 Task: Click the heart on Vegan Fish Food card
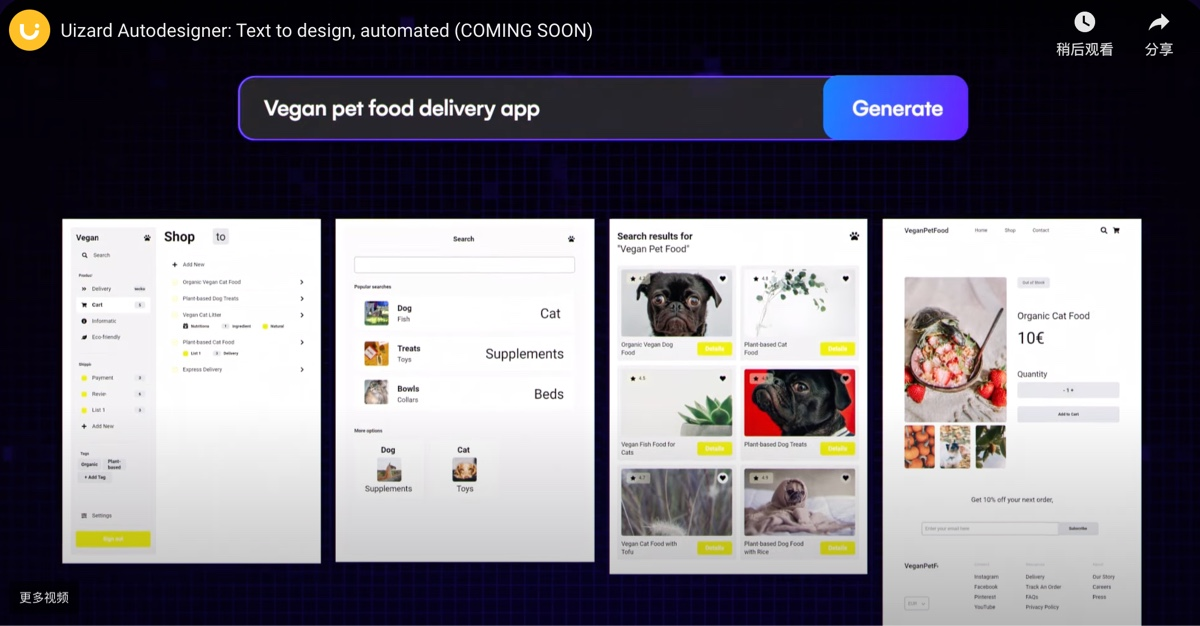[722, 378]
